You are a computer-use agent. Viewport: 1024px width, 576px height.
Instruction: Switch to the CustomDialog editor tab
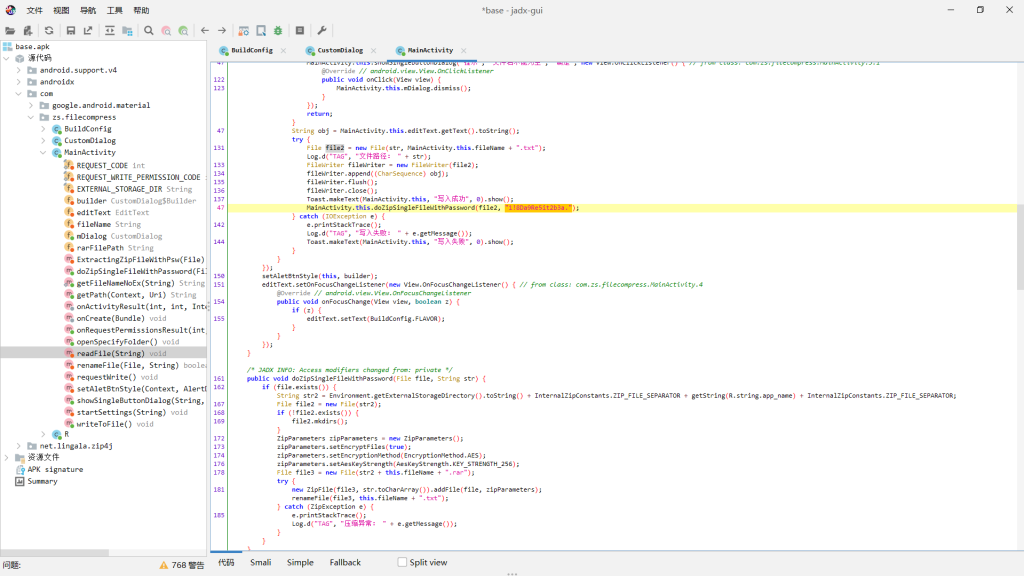pos(340,50)
